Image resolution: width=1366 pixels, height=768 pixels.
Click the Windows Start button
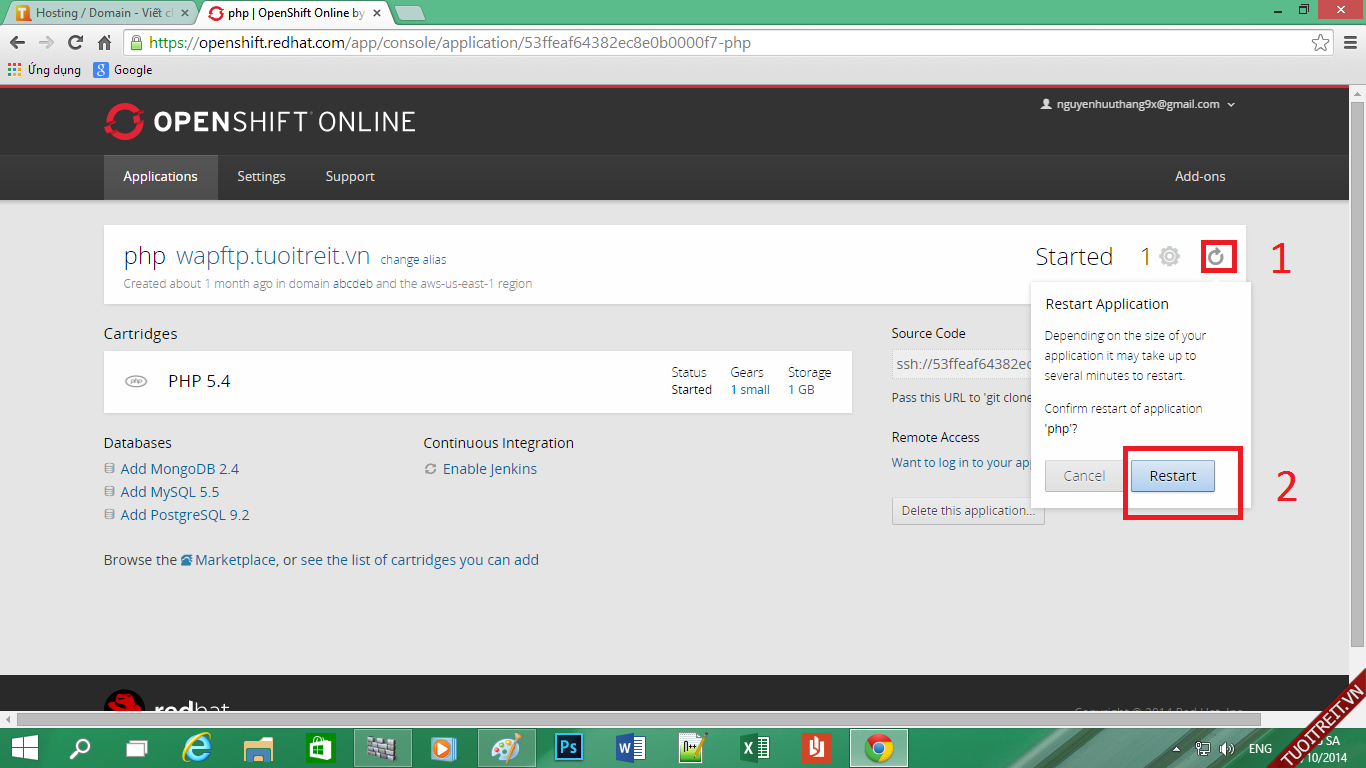coord(24,747)
